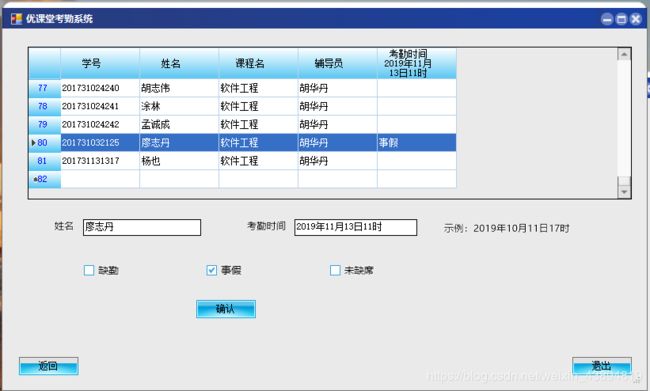The height and width of the screenshot is (391, 650).
Task: Click name cell 孟诚成
Action: (x=179, y=124)
